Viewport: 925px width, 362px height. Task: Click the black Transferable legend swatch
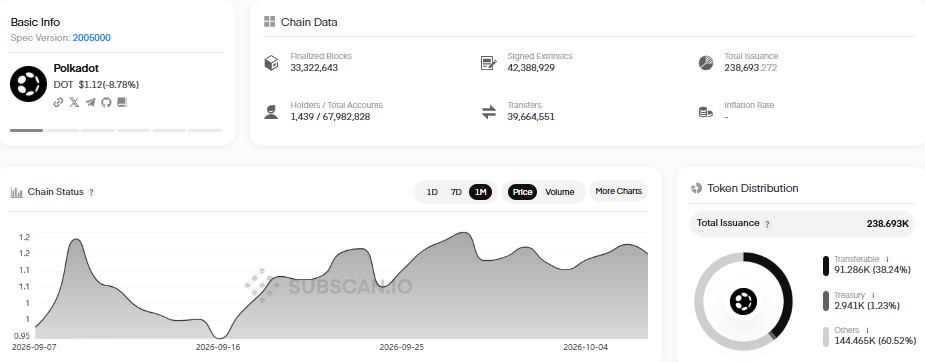pos(826,266)
